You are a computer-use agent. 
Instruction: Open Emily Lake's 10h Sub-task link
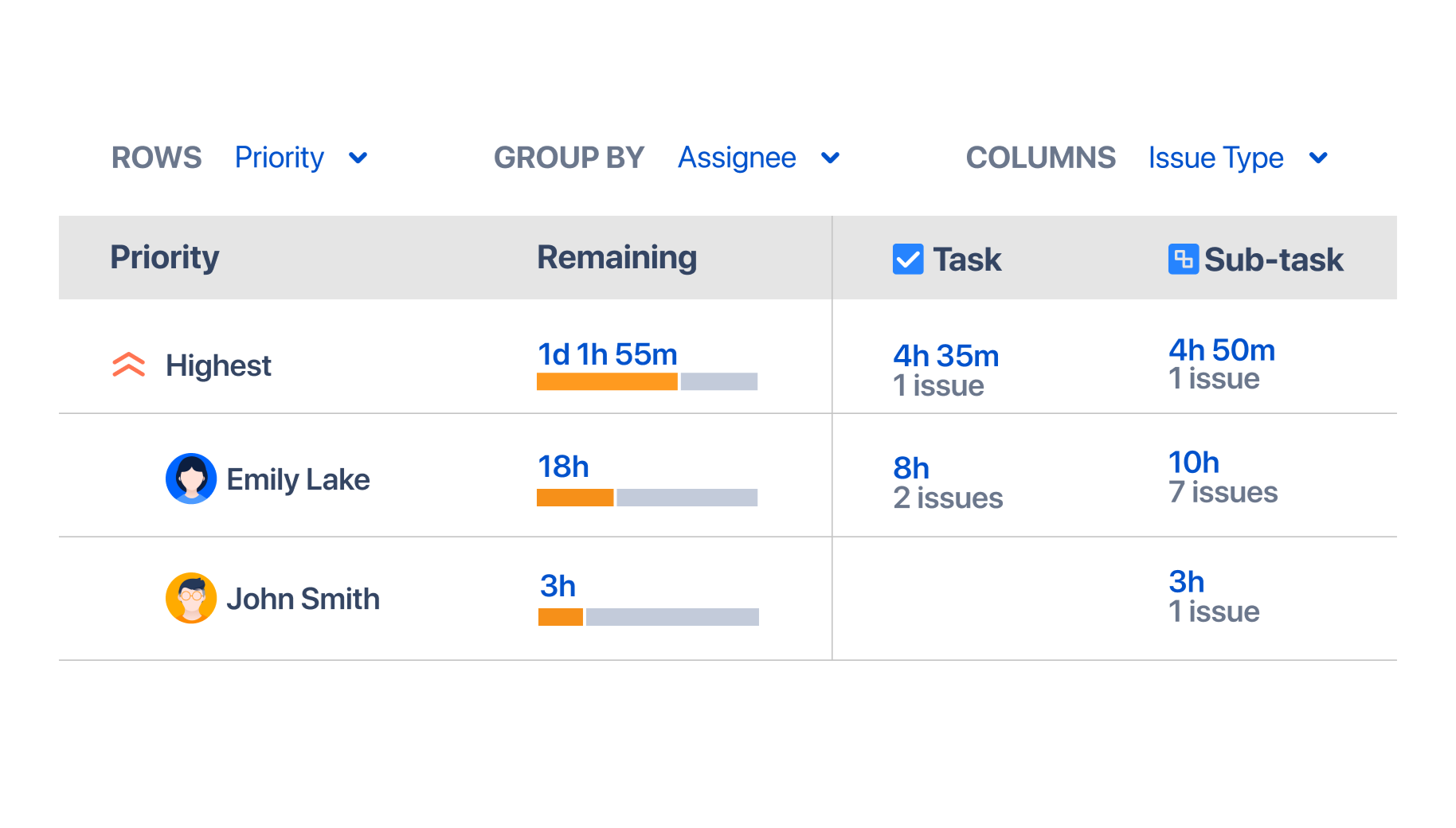1193,463
